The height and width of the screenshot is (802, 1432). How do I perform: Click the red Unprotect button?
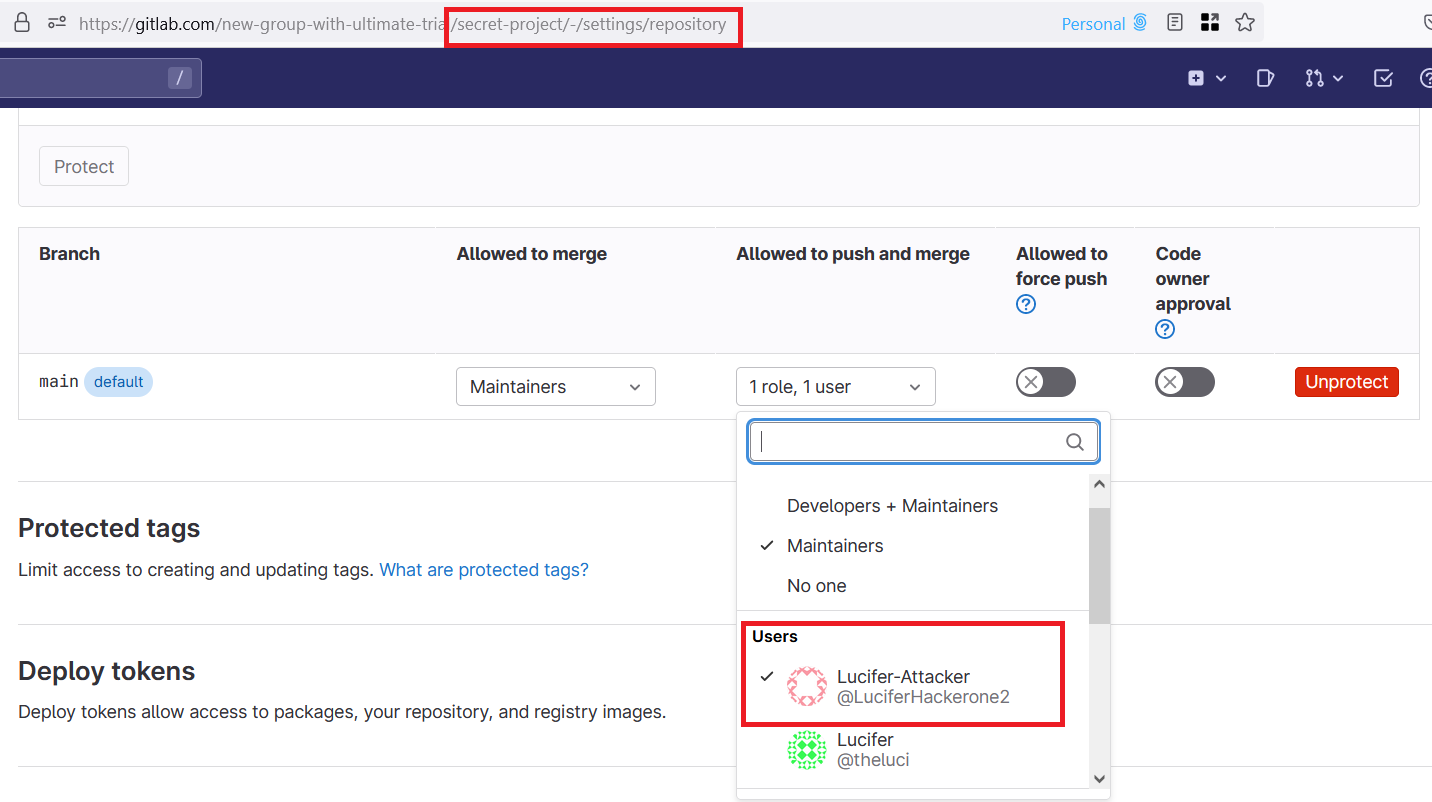[x=1346, y=382]
